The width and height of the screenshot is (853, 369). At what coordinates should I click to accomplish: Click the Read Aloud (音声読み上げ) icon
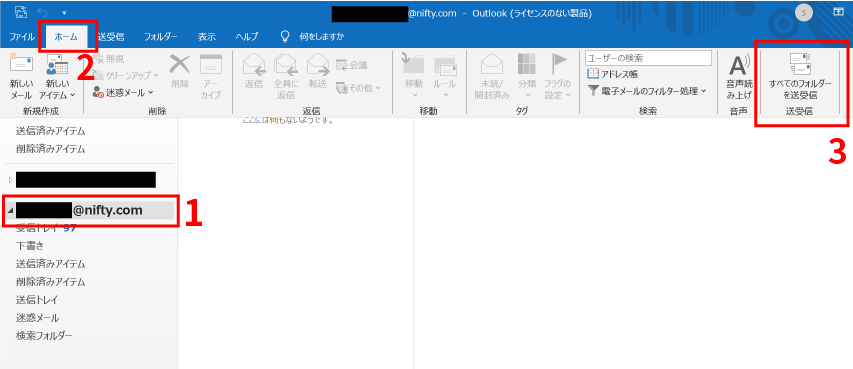[739, 77]
